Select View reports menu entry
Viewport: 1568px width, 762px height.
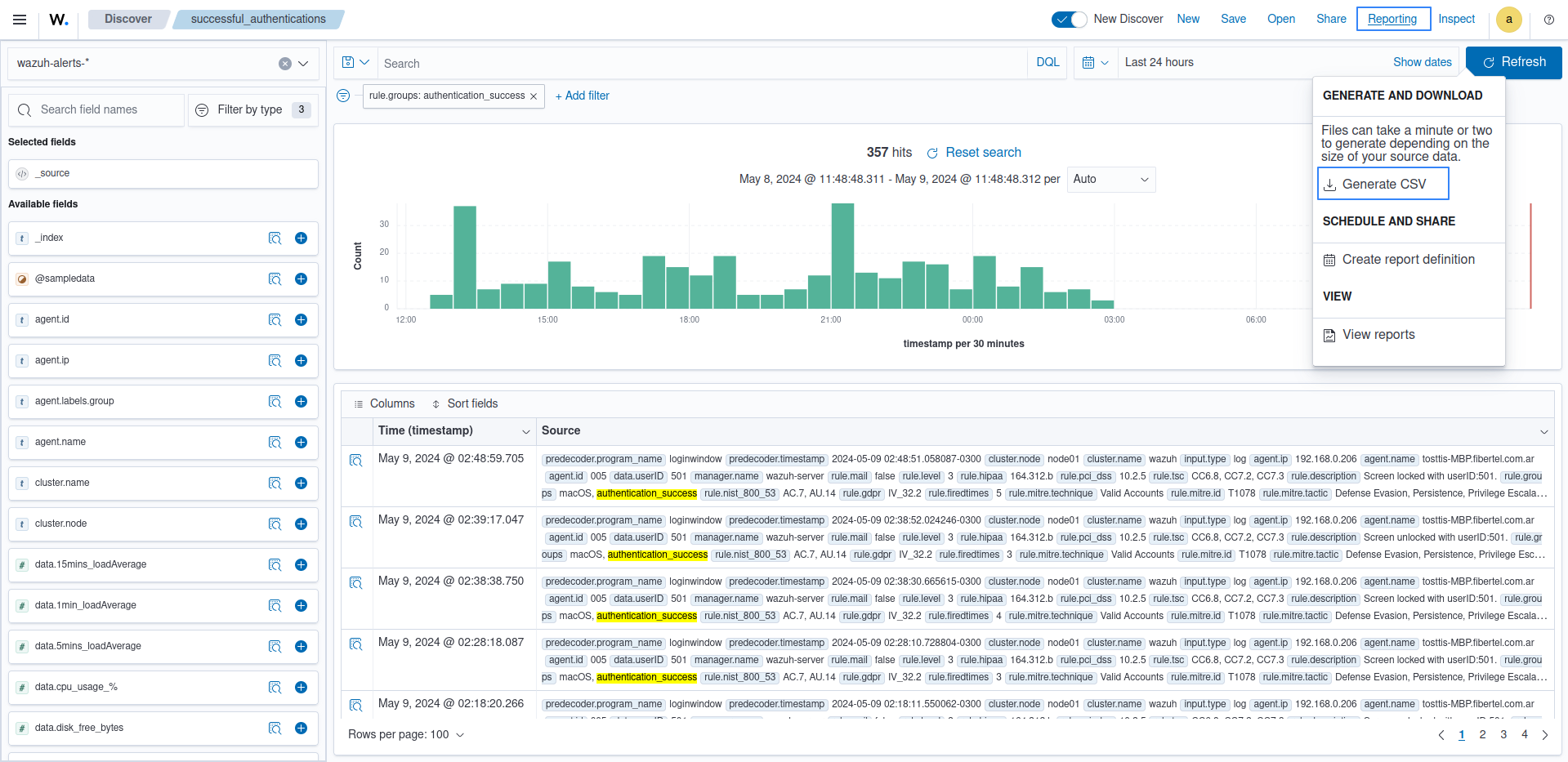pos(1378,335)
